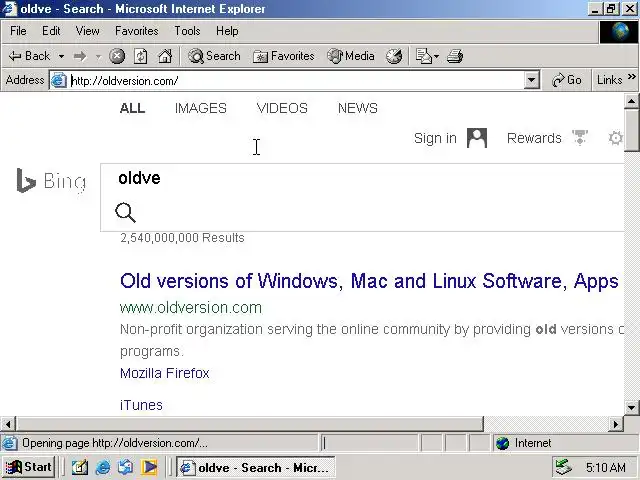Refresh the page with the Refresh icon
640x480 pixels.
141,56
